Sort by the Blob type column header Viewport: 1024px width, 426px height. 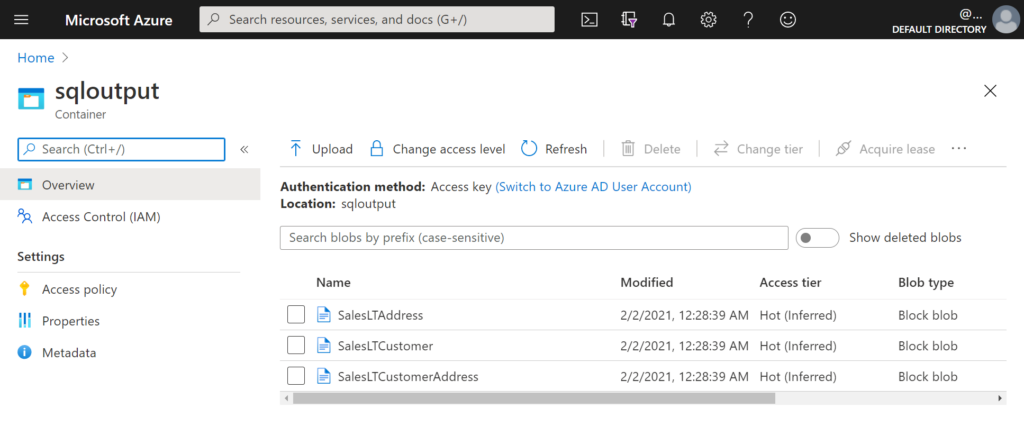pyautogui.click(x=926, y=282)
